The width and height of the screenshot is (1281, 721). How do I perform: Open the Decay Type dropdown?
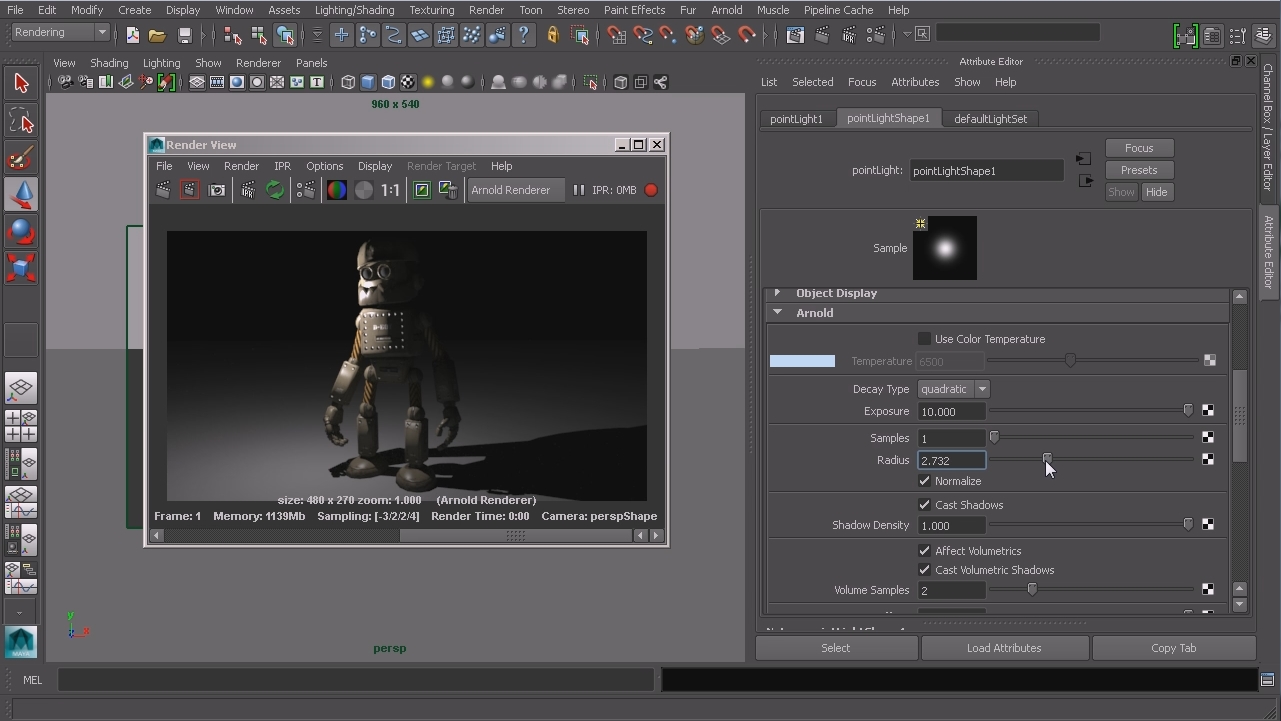[953, 389]
